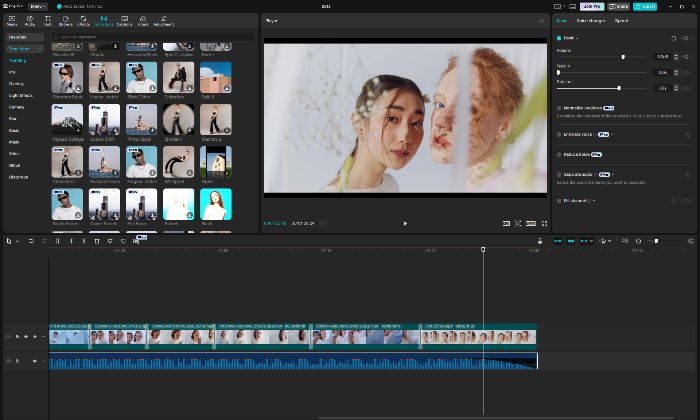The height and width of the screenshot is (420, 700).
Task: Expand the Enhance voice options dropdown
Action: (612, 134)
